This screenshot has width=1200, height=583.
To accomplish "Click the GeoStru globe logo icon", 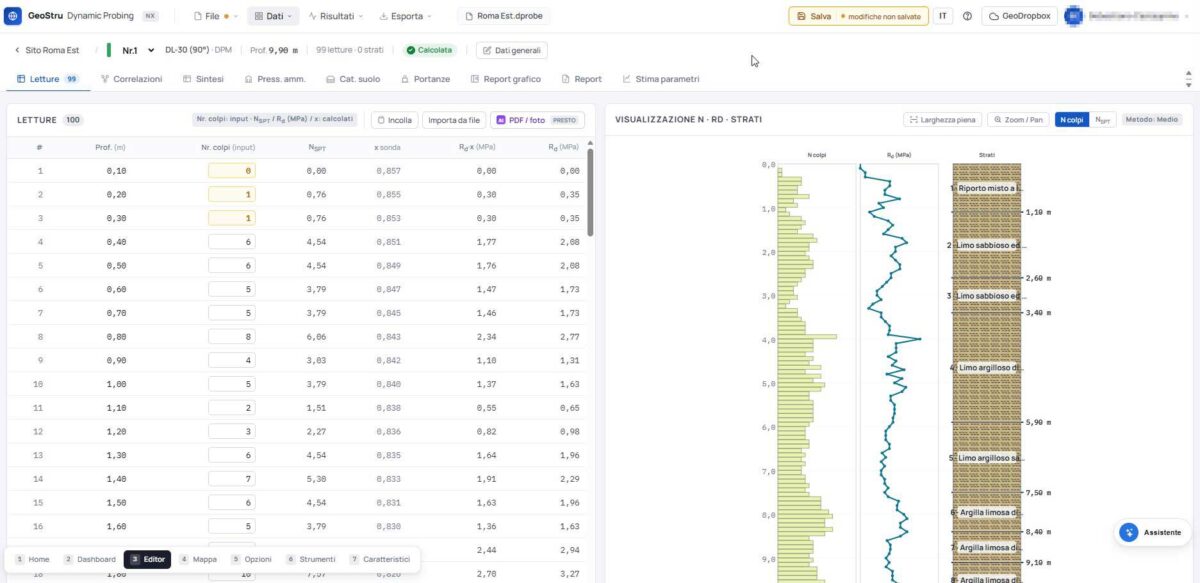I will click(13, 16).
